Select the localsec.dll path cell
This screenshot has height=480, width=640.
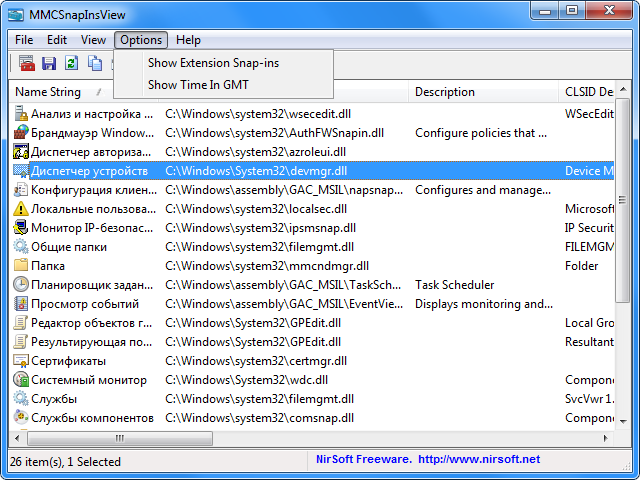pyautogui.click(x=256, y=209)
